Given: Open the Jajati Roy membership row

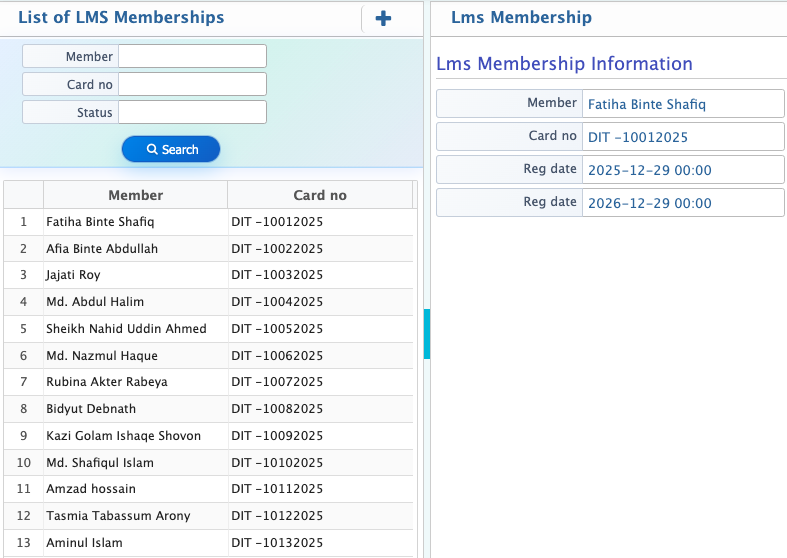Looking at the screenshot, I should click(x=73, y=275).
